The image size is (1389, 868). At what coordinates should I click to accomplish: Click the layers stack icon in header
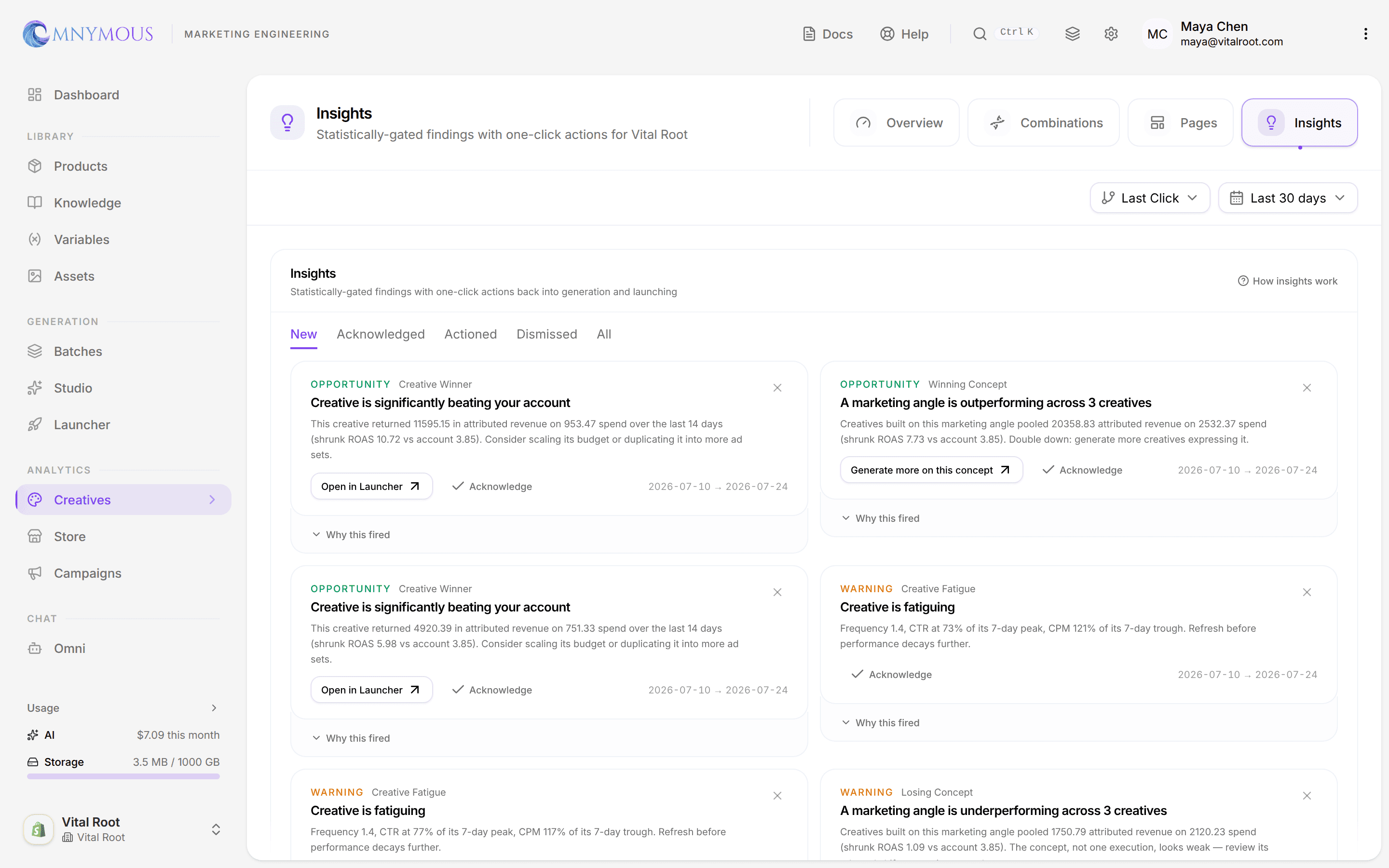1072,34
